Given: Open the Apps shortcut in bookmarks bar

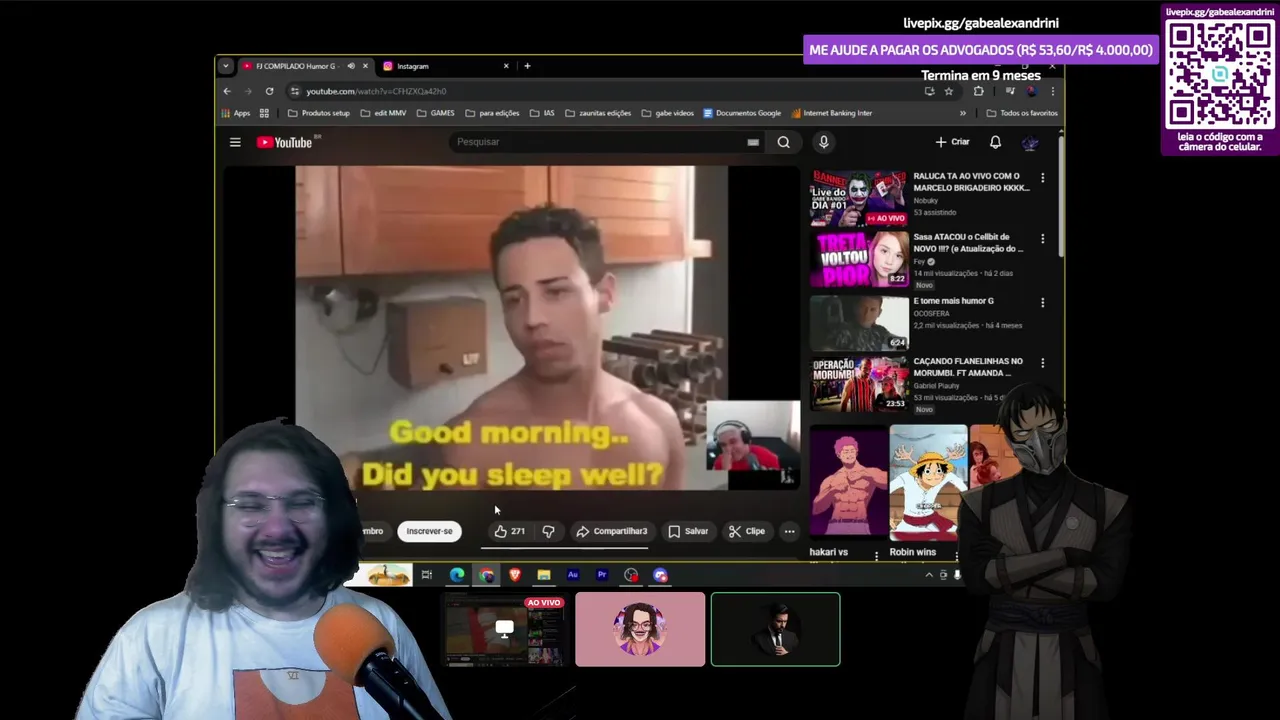Looking at the screenshot, I should [236, 113].
